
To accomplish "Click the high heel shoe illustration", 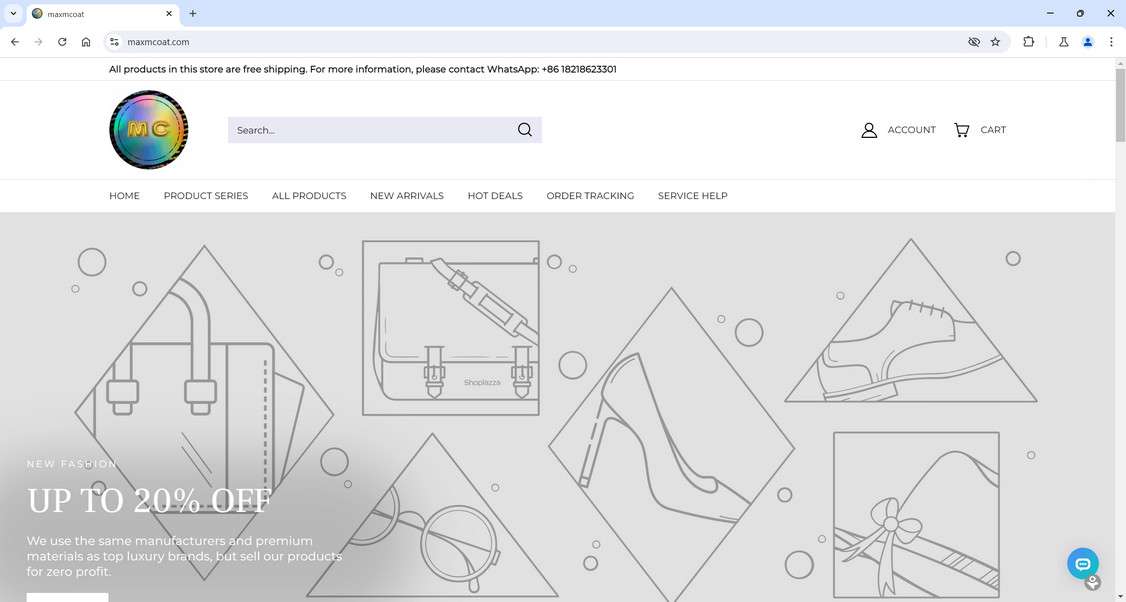I will (x=671, y=445).
